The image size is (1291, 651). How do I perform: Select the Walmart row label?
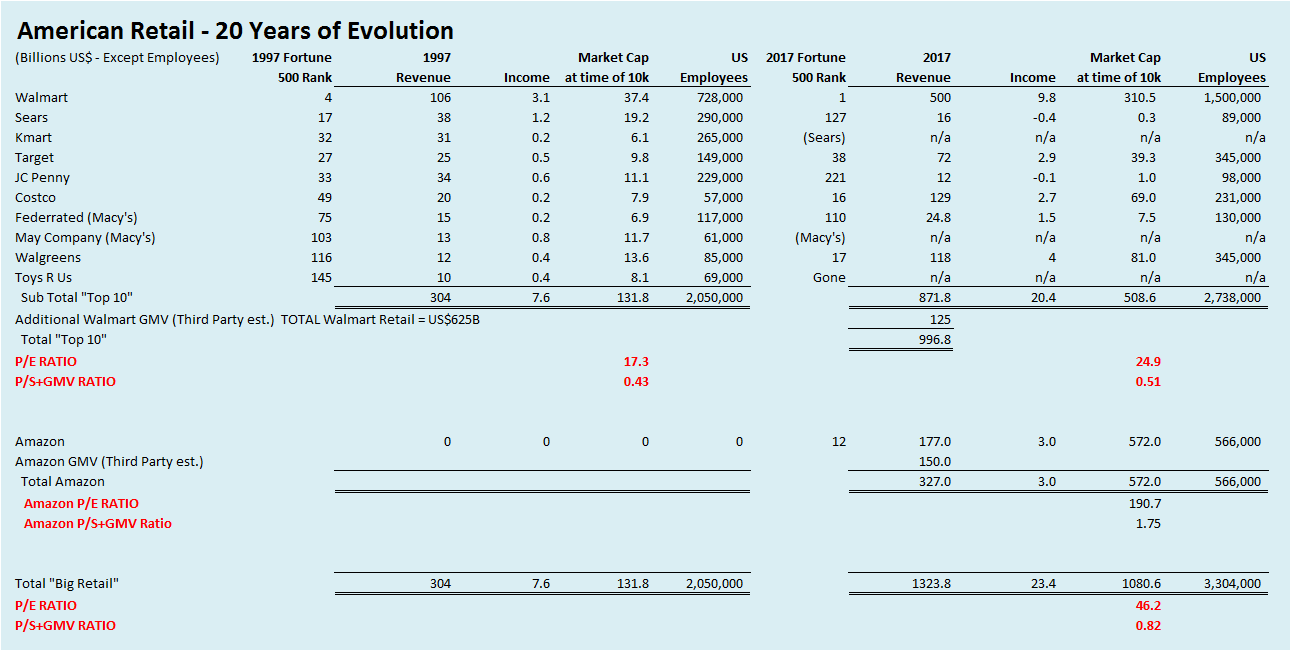coord(42,97)
